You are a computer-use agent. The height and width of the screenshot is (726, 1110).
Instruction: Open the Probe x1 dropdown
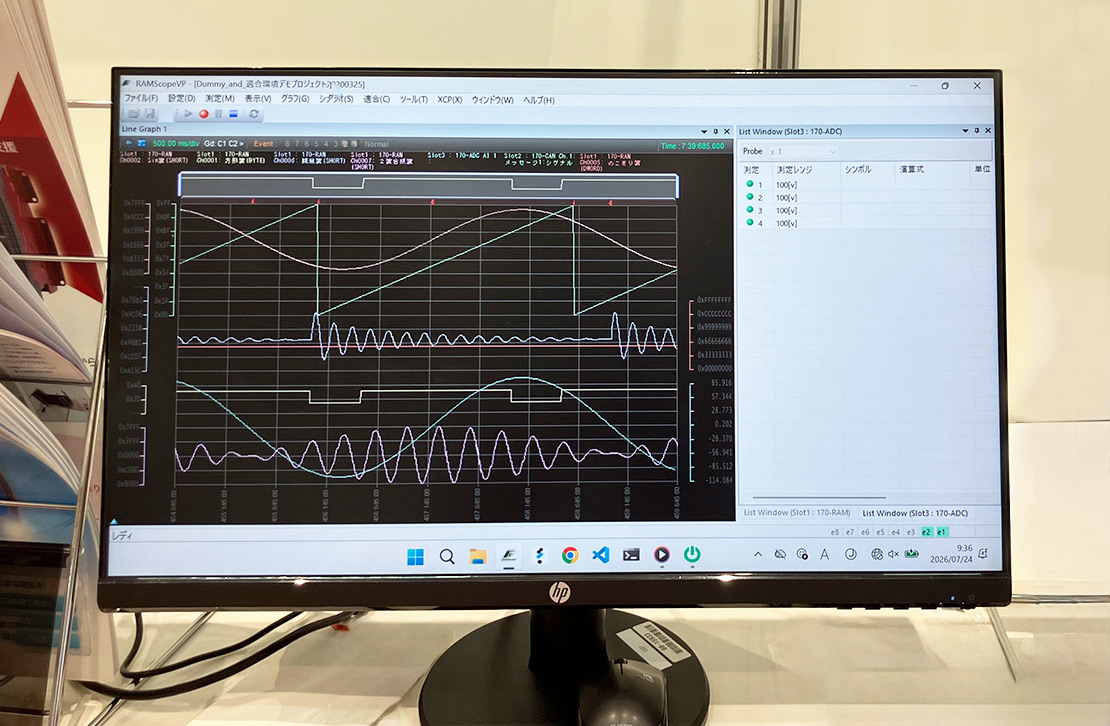click(803, 151)
